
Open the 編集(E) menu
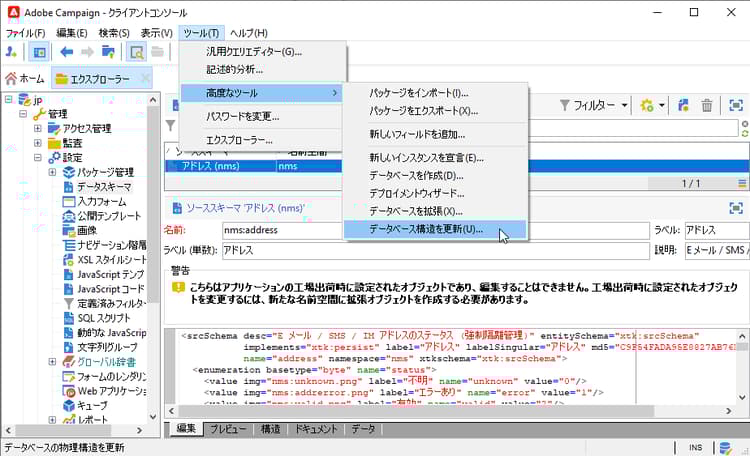72,33
